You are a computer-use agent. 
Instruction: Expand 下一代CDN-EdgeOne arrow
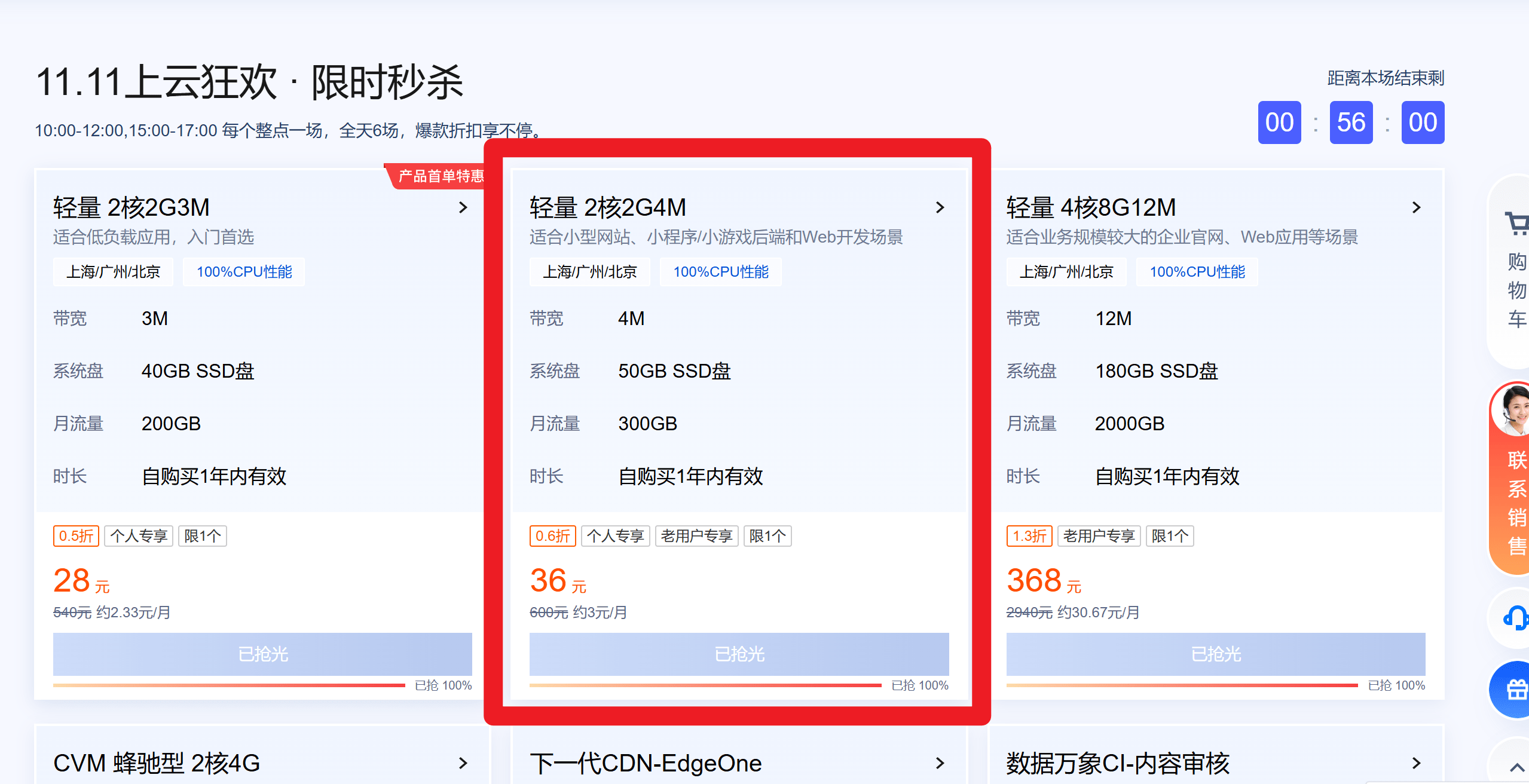coord(939,763)
